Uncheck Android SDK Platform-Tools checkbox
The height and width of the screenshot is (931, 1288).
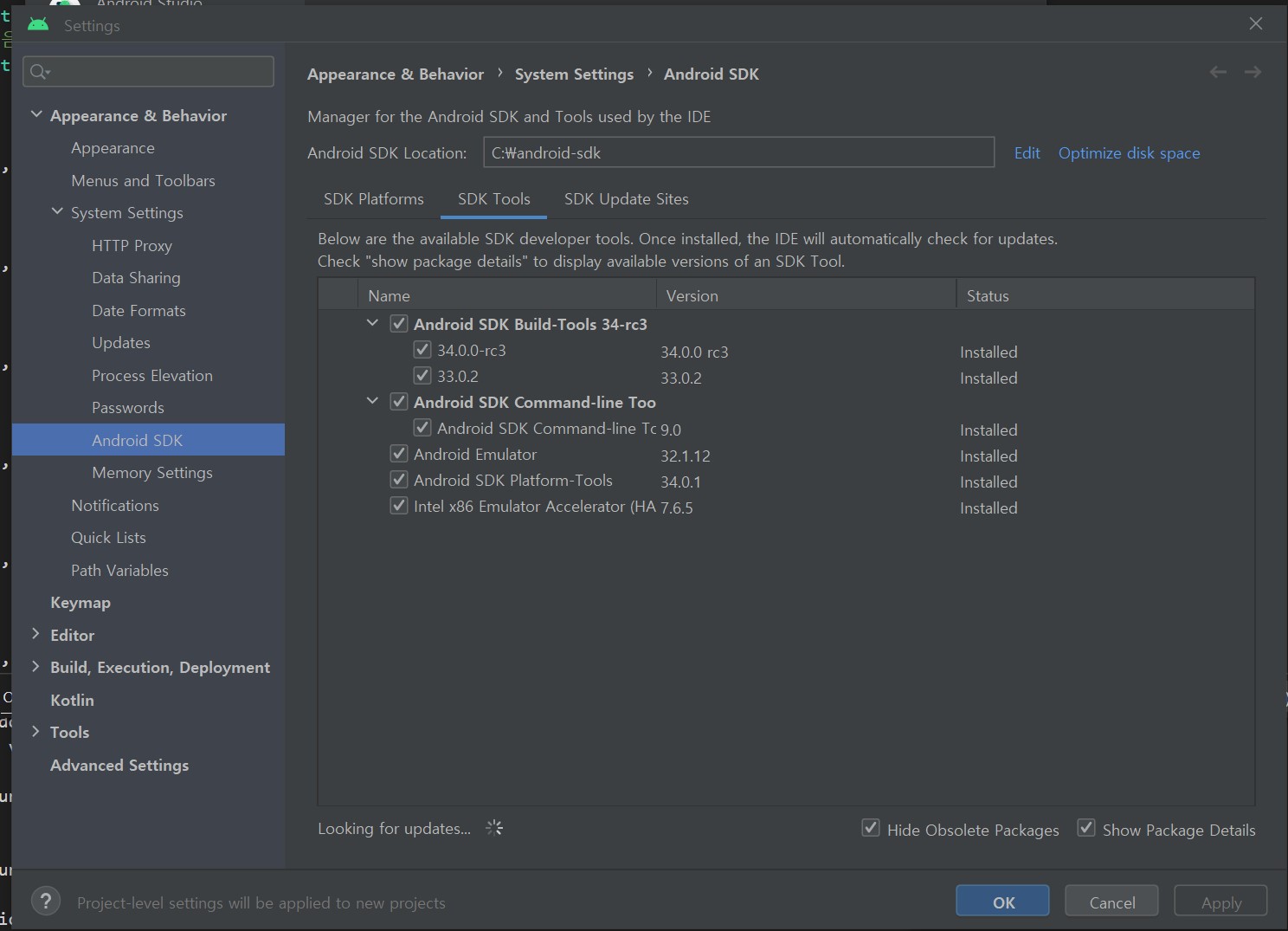coord(399,480)
